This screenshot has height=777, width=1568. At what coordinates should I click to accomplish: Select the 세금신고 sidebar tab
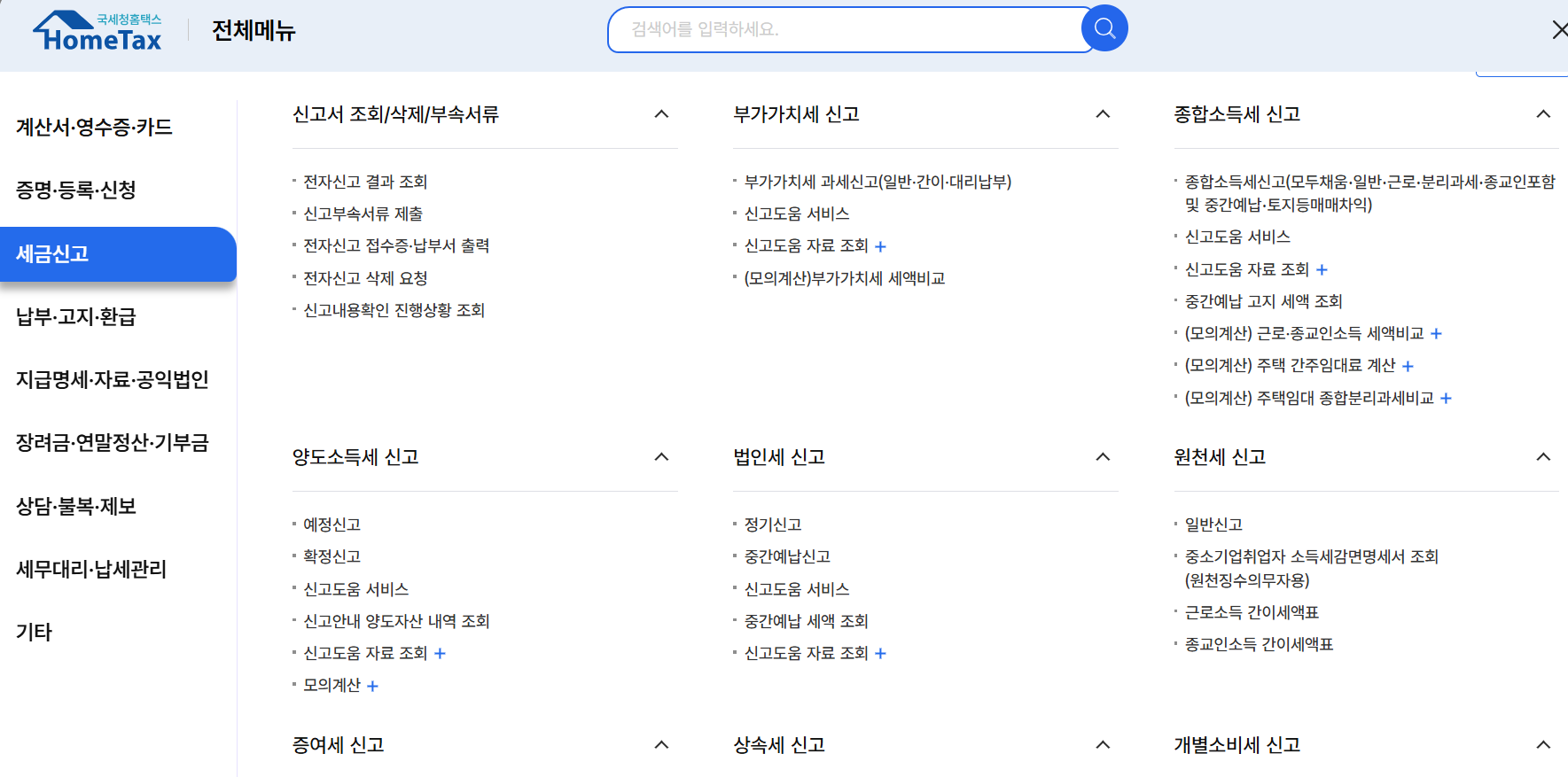click(118, 254)
